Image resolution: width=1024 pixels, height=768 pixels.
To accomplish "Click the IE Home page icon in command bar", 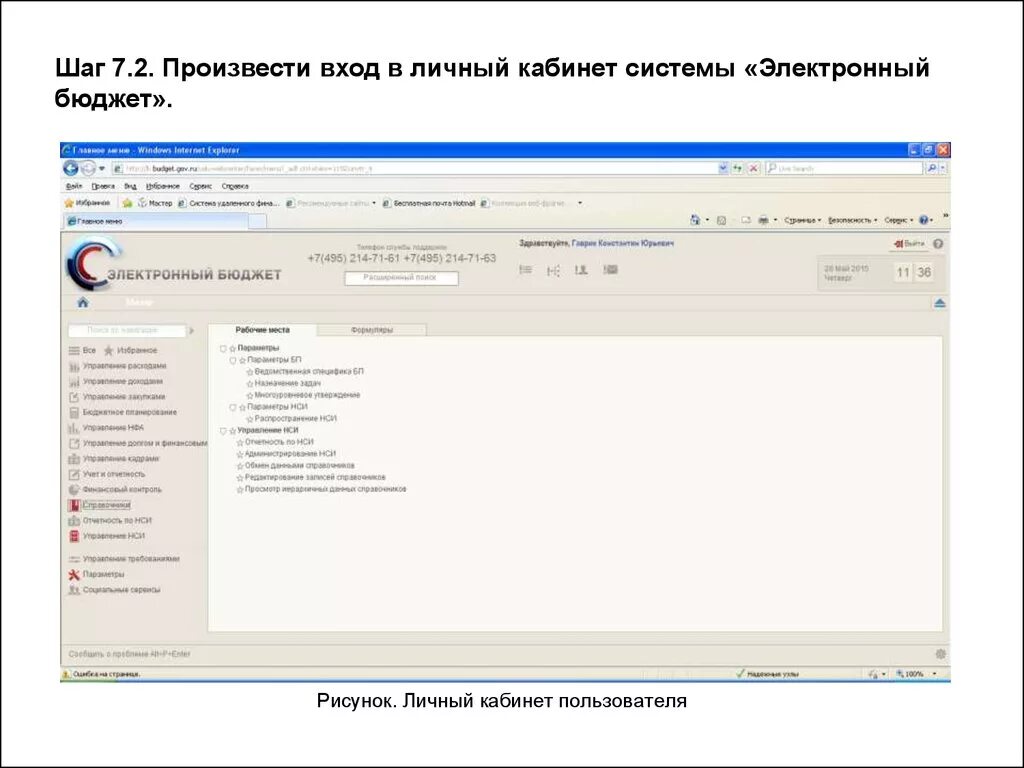I will [x=696, y=220].
